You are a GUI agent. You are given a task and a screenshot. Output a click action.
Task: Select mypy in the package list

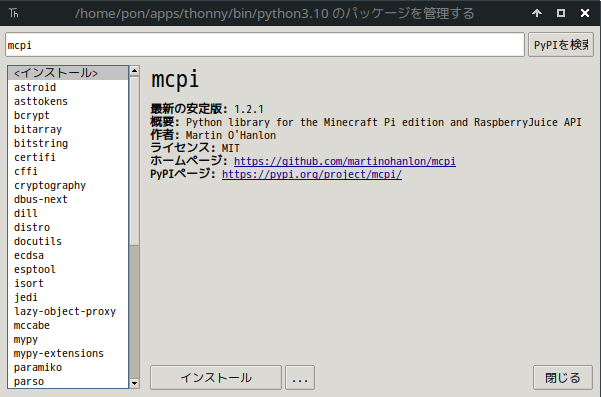click(68, 340)
